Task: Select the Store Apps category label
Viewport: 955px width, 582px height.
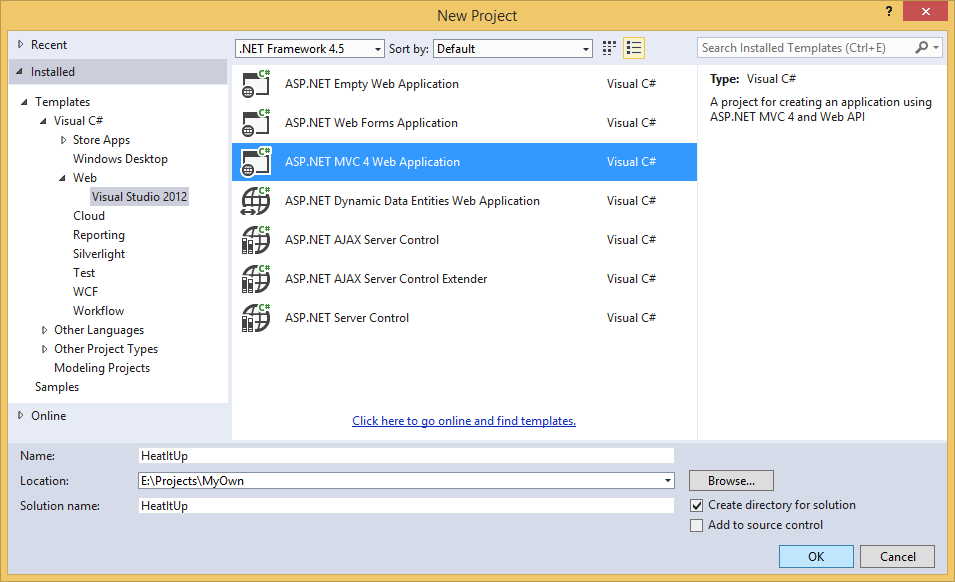Action: coord(101,140)
